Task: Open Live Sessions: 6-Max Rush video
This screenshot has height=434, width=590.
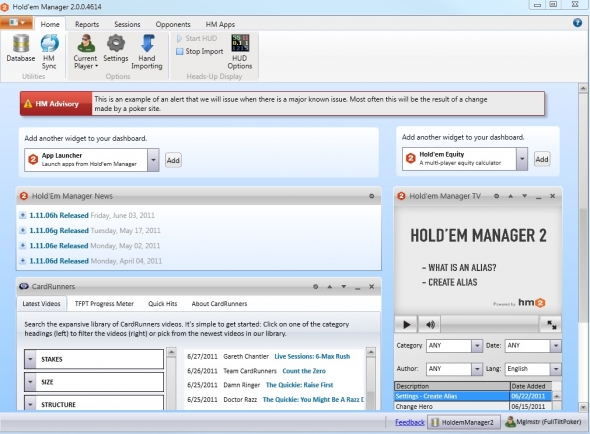Action: [x=312, y=356]
